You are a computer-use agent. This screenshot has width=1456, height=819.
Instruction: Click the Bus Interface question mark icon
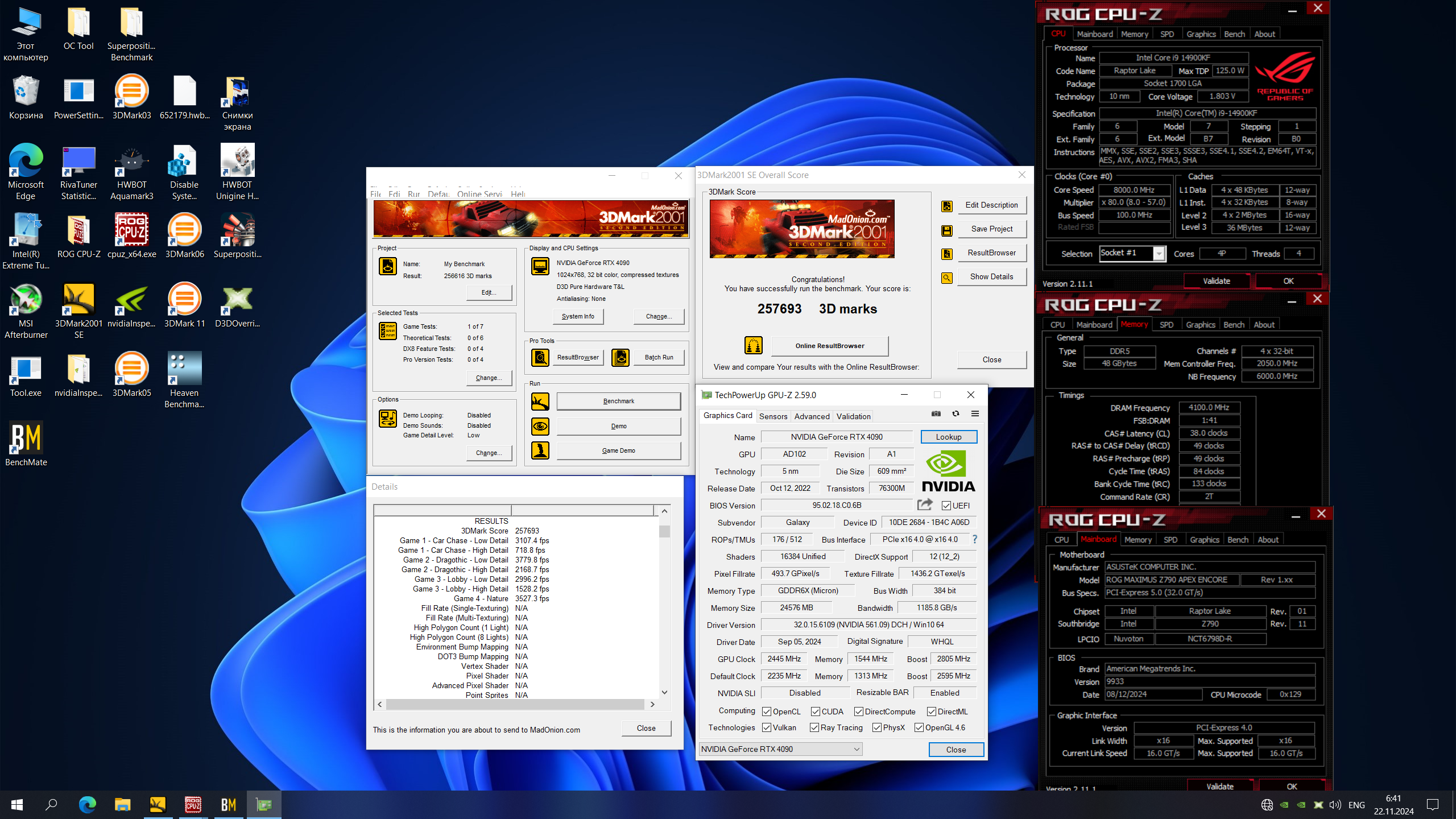974,539
